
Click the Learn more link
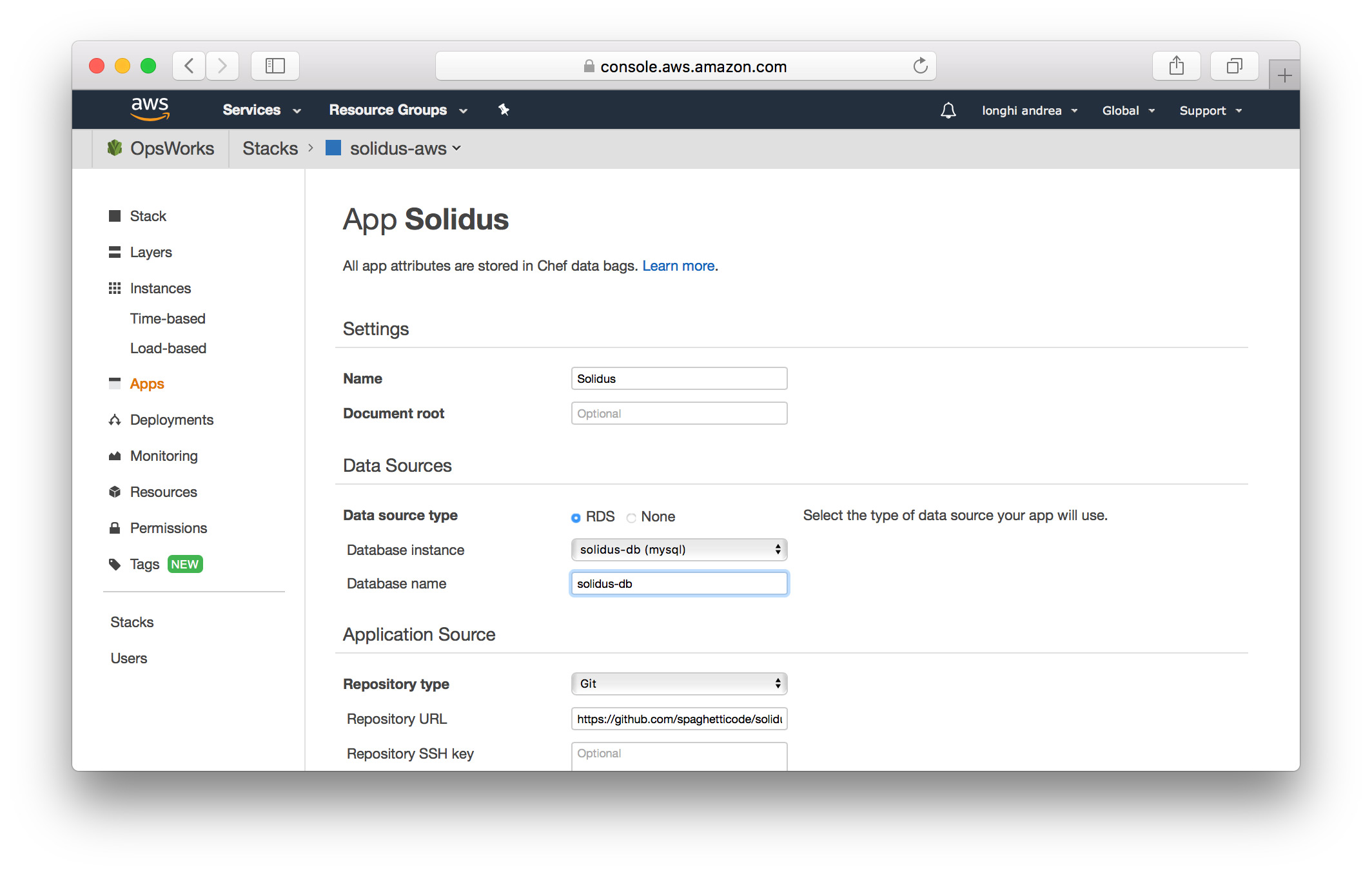[678, 266]
